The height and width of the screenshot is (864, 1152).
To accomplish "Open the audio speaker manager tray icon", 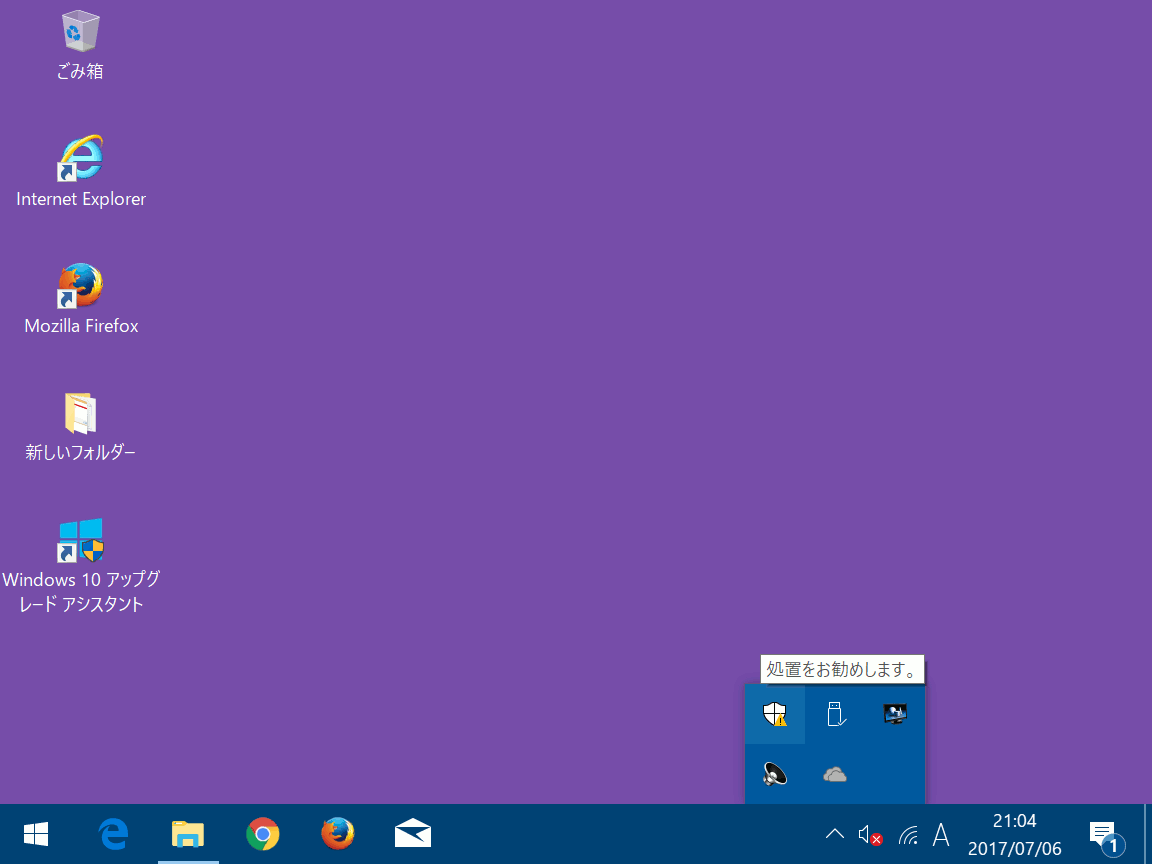I will click(774, 774).
